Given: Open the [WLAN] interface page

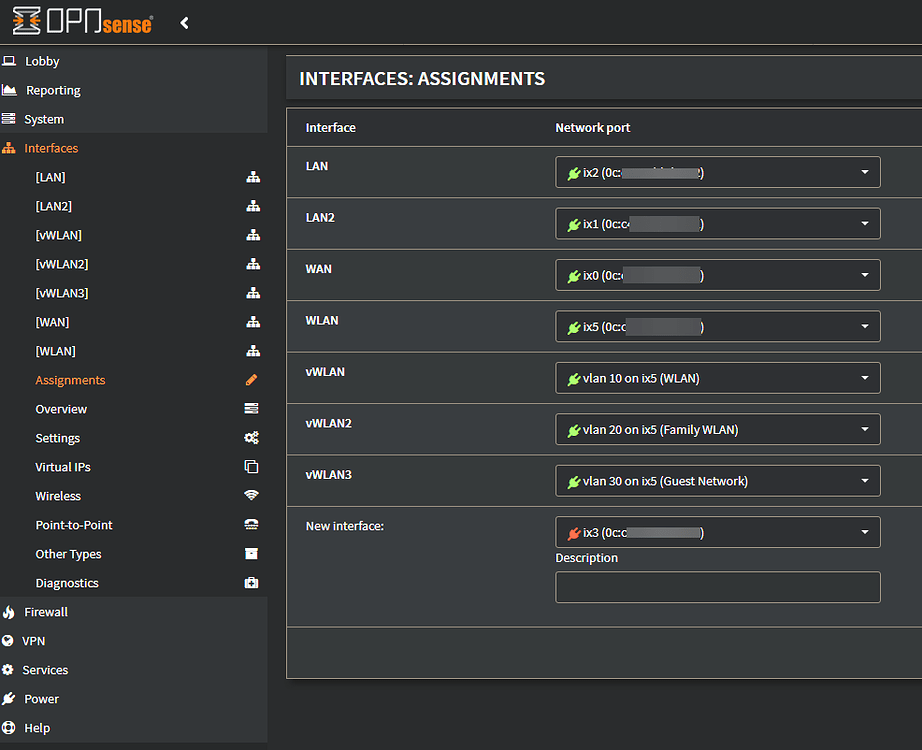Looking at the screenshot, I should pos(55,351).
